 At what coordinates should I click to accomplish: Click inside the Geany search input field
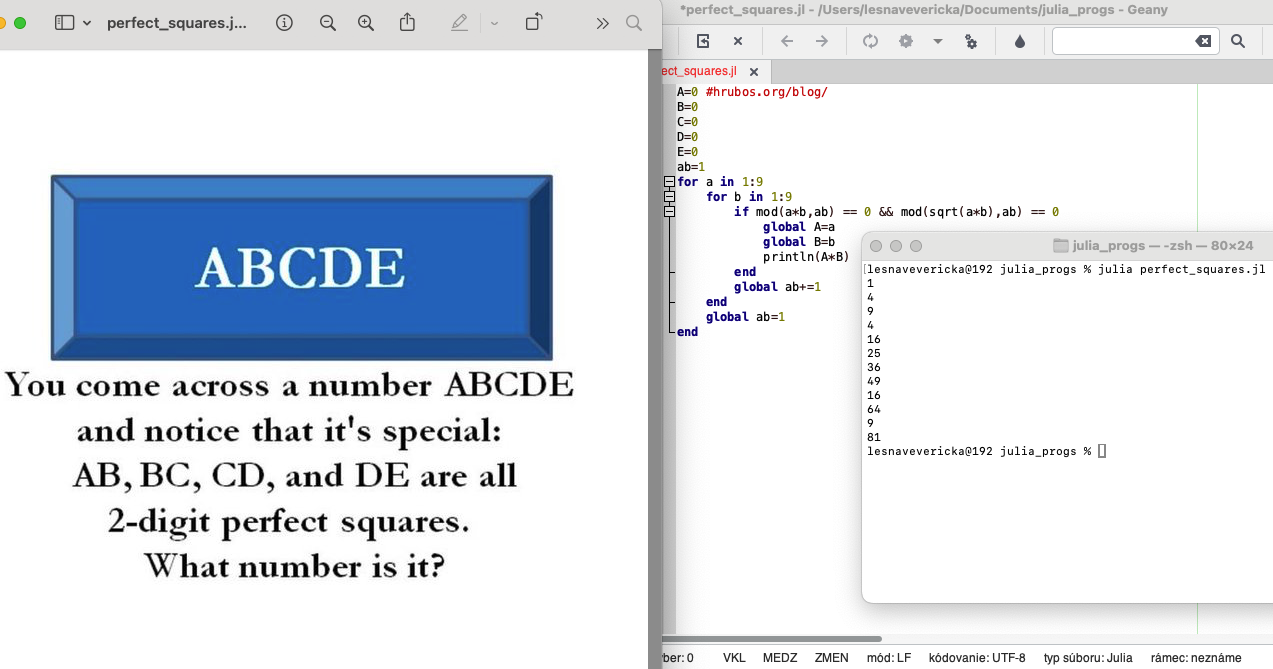pos(1120,41)
